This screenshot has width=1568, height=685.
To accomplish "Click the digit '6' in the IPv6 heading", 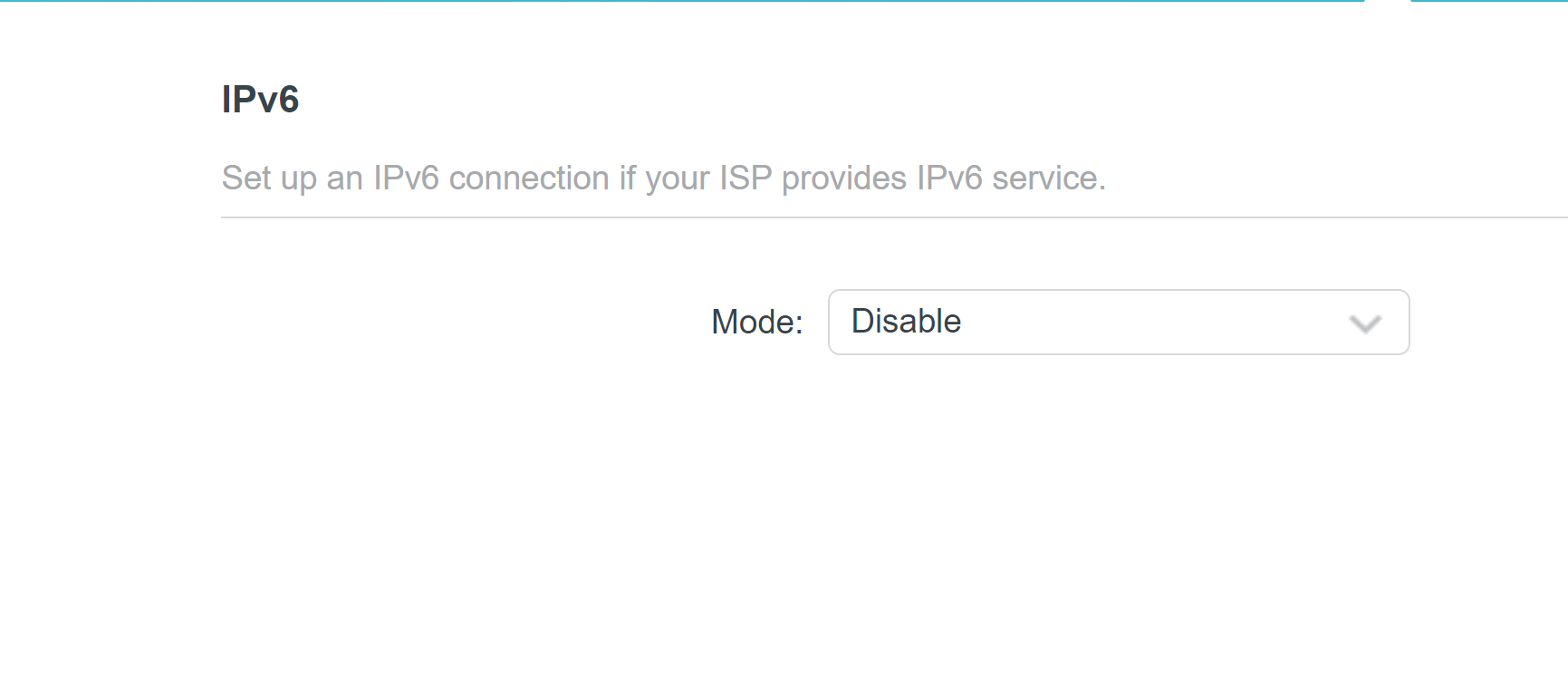I will pos(289,100).
